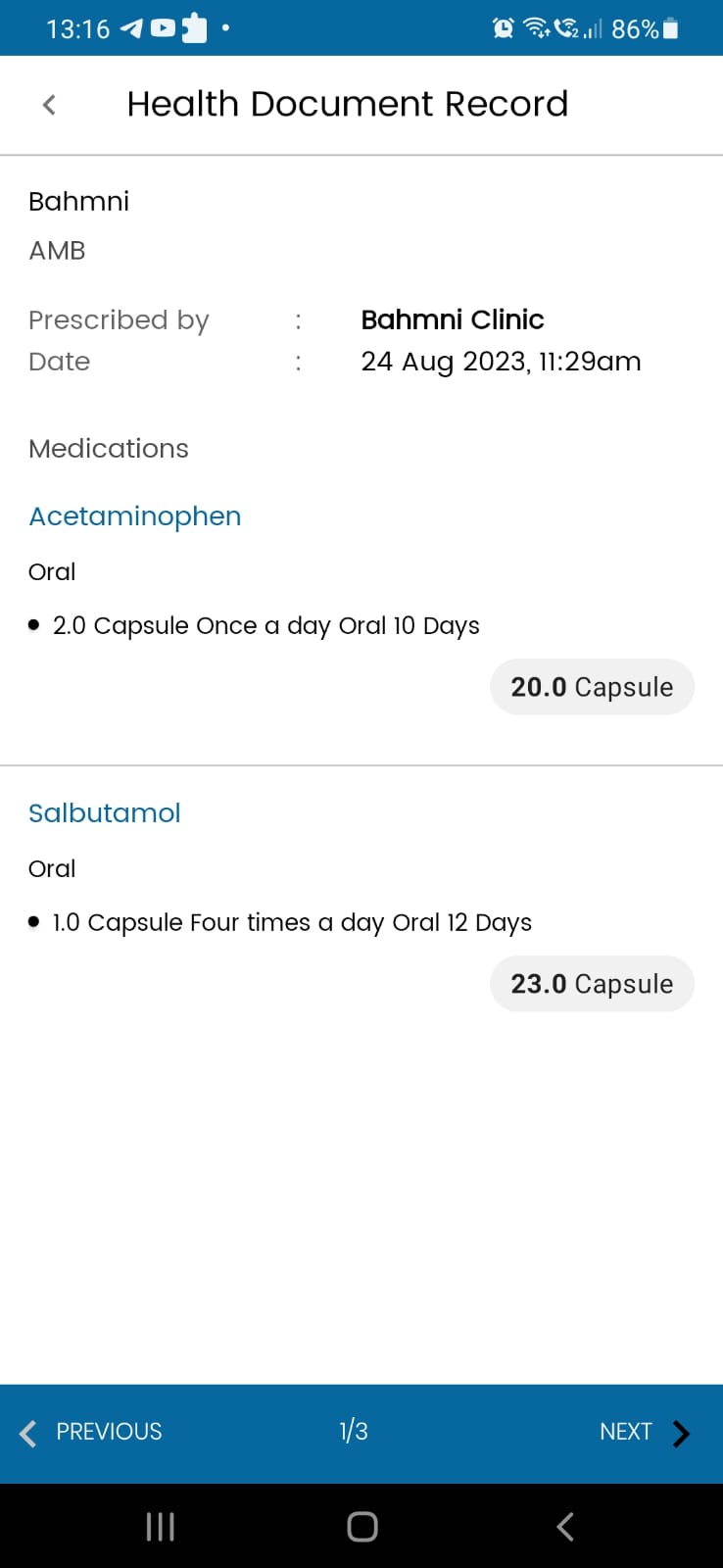Tap the Telegram notification icon
This screenshot has height=1568, width=723.
point(131,28)
